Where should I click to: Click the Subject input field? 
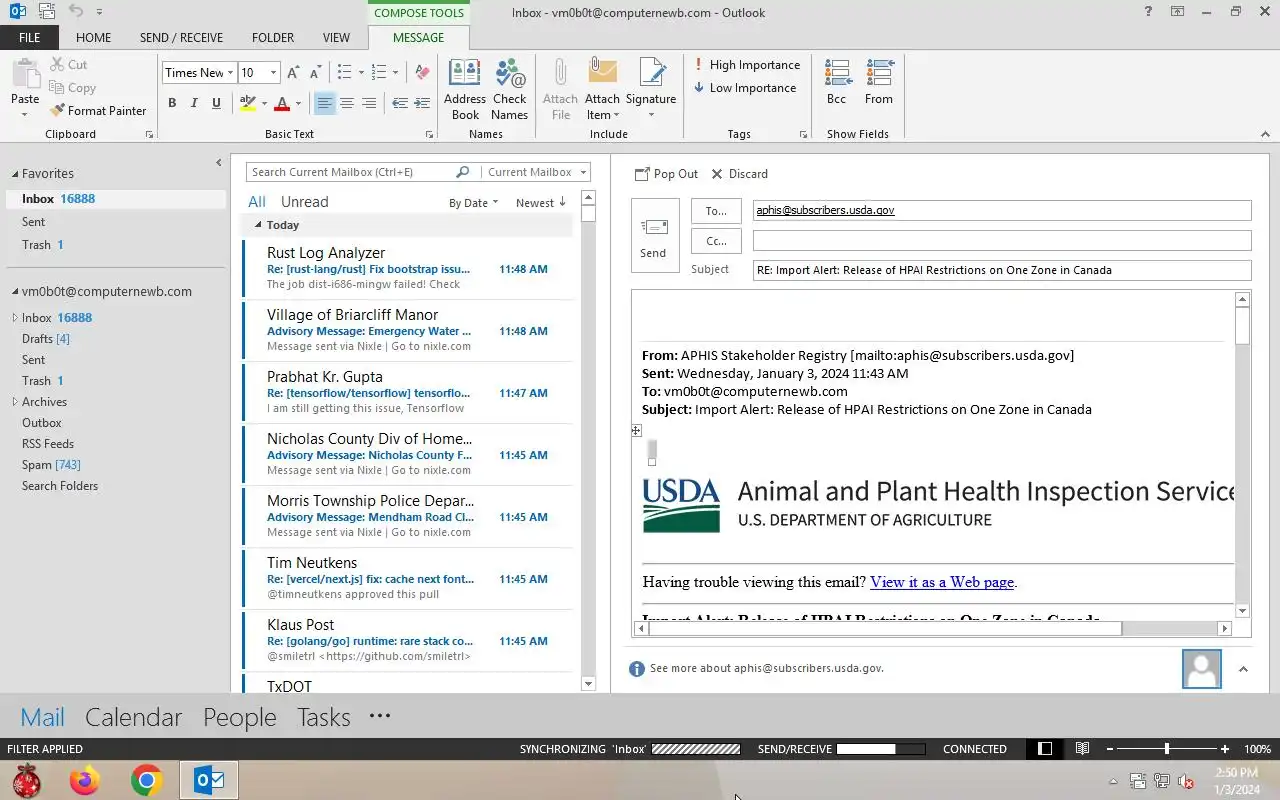[x=1001, y=270]
